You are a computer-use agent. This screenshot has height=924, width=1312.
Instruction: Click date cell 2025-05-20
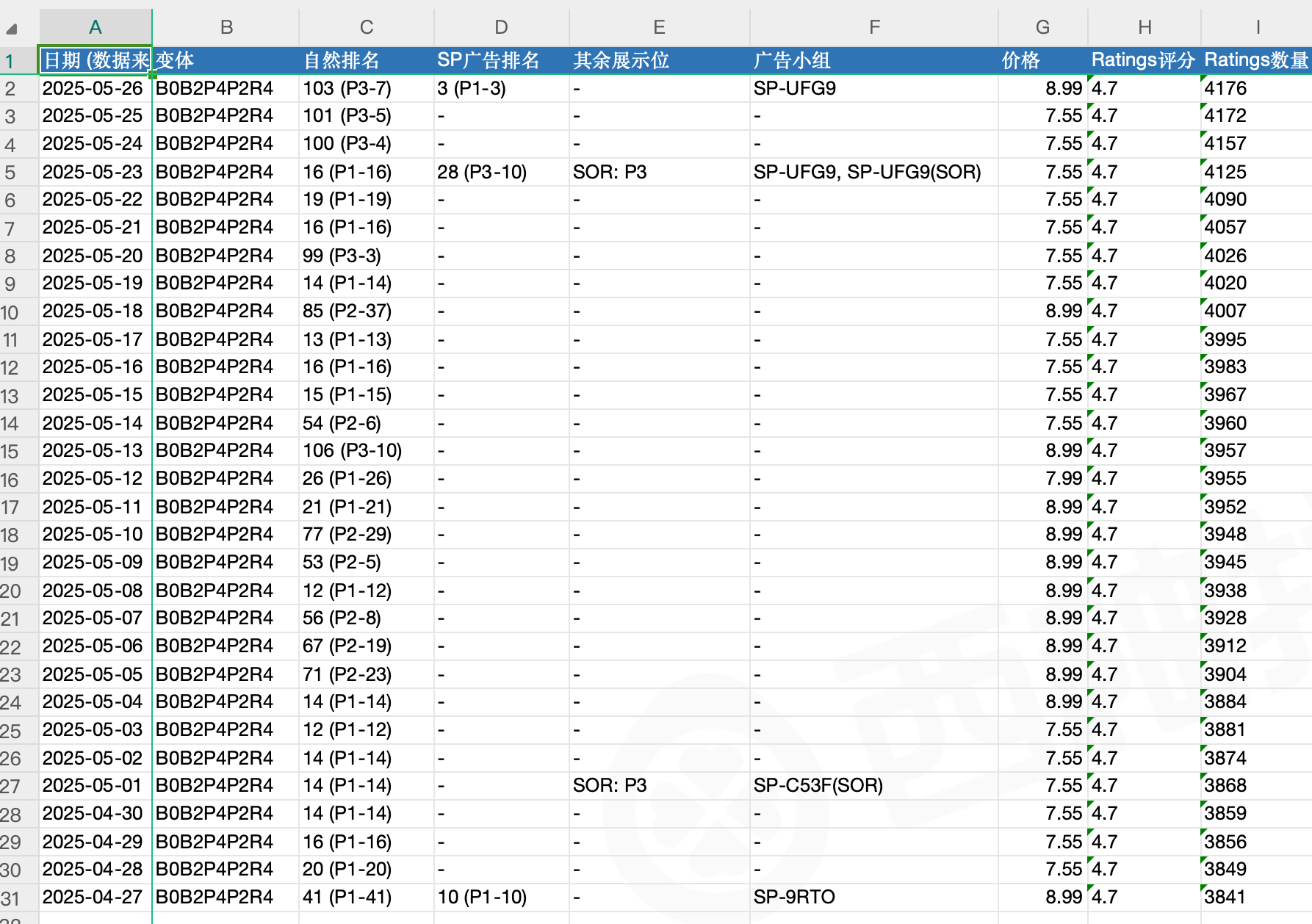(95, 256)
